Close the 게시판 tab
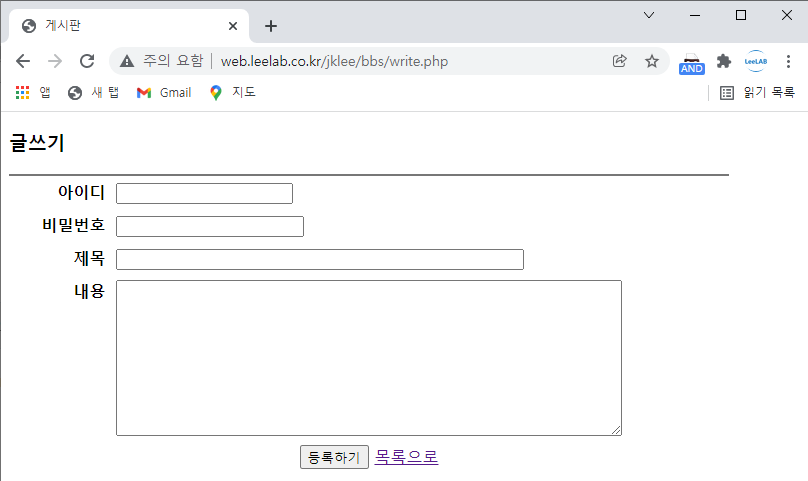808x481 pixels. point(233,26)
